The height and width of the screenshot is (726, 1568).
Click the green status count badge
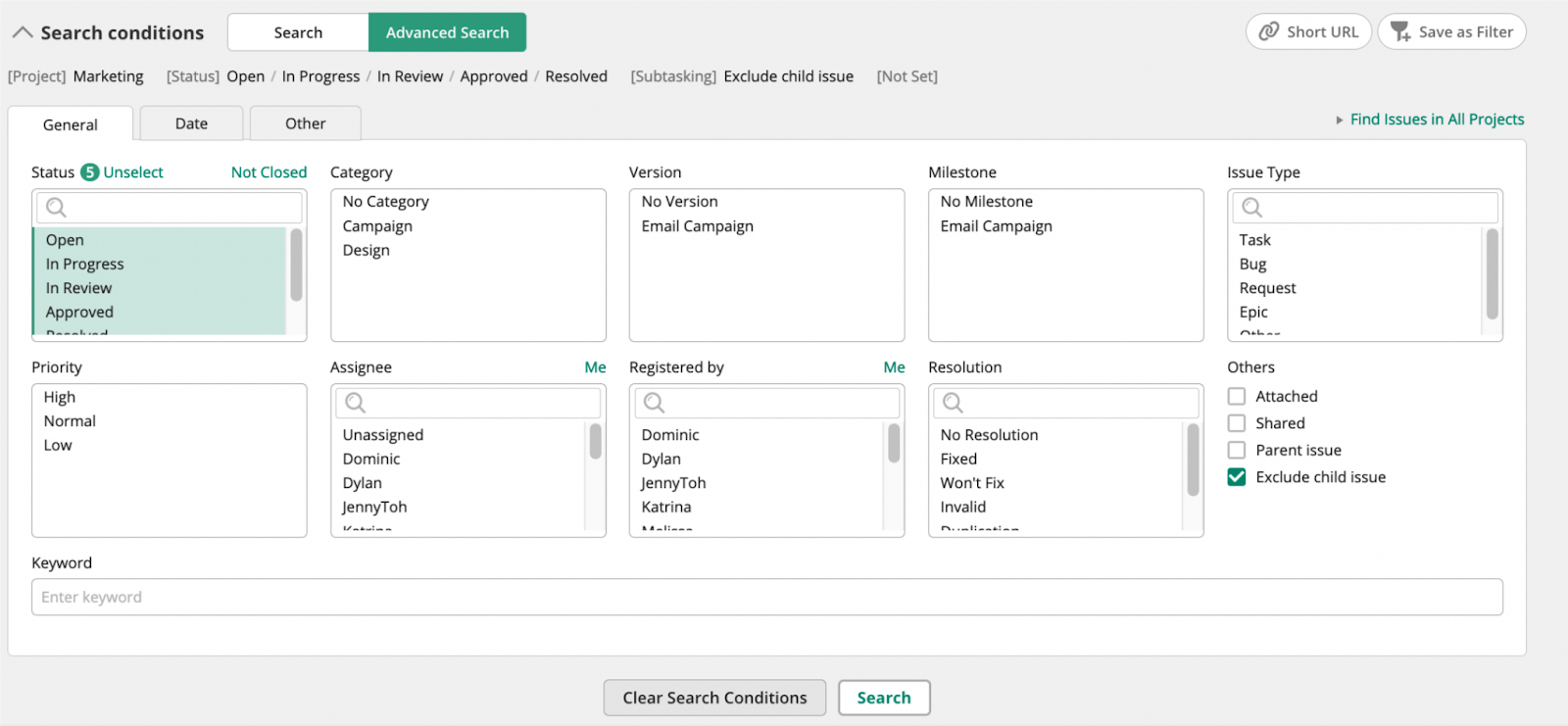point(89,172)
